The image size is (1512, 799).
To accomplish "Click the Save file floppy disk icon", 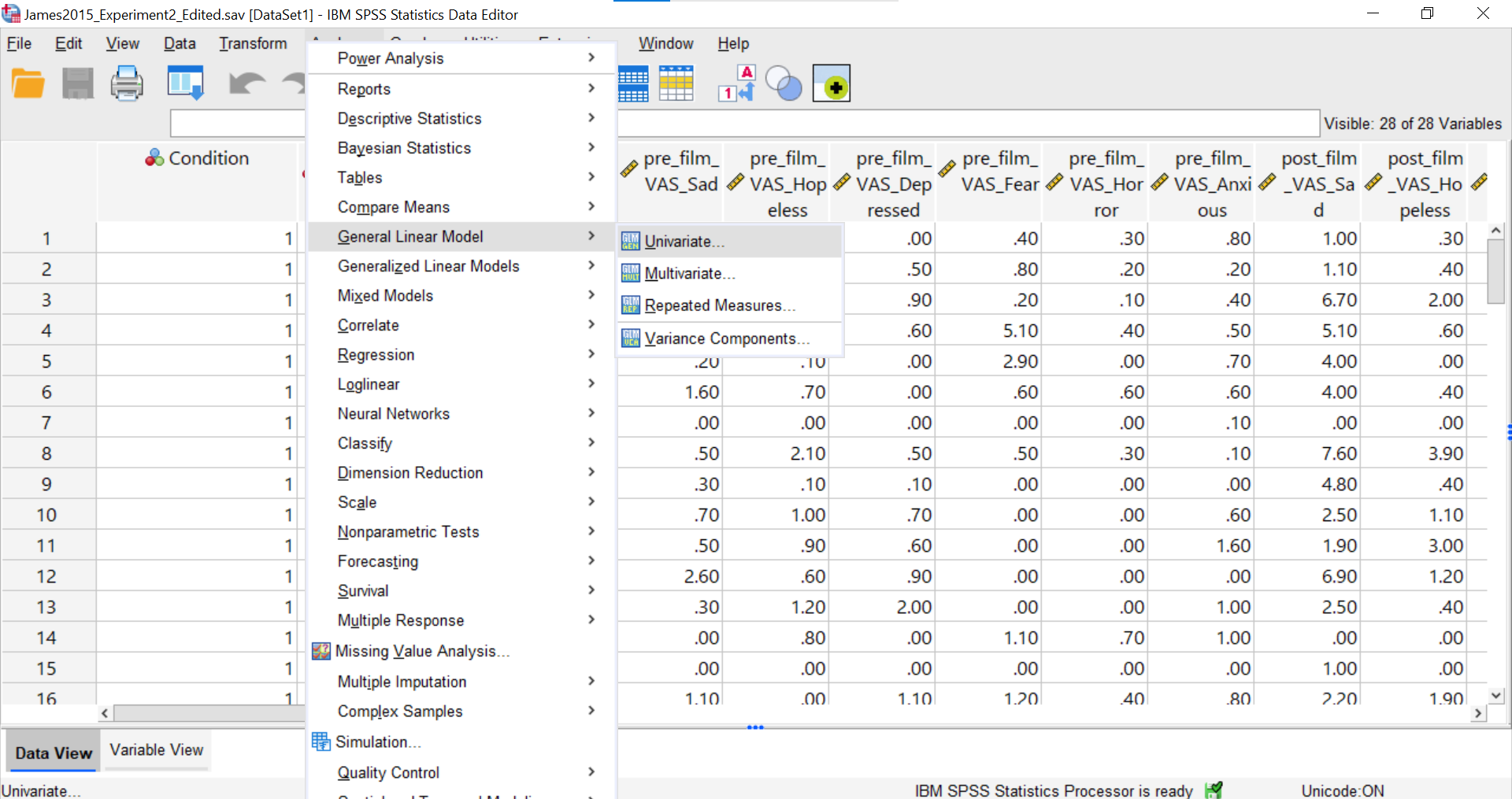I will pyautogui.click(x=77, y=83).
